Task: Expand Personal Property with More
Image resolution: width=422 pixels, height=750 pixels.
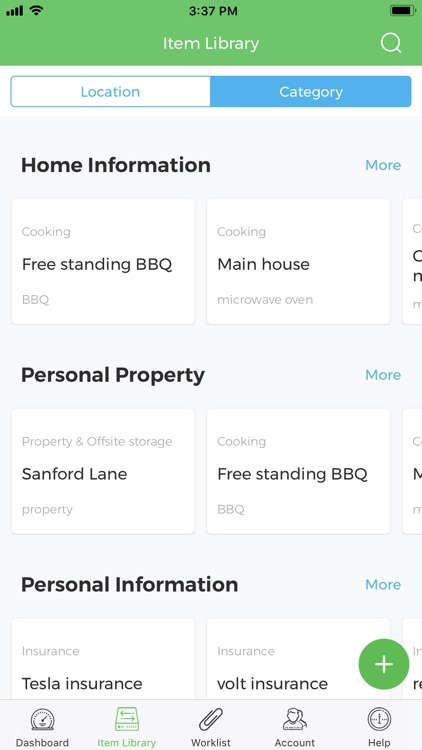Action: [383, 375]
